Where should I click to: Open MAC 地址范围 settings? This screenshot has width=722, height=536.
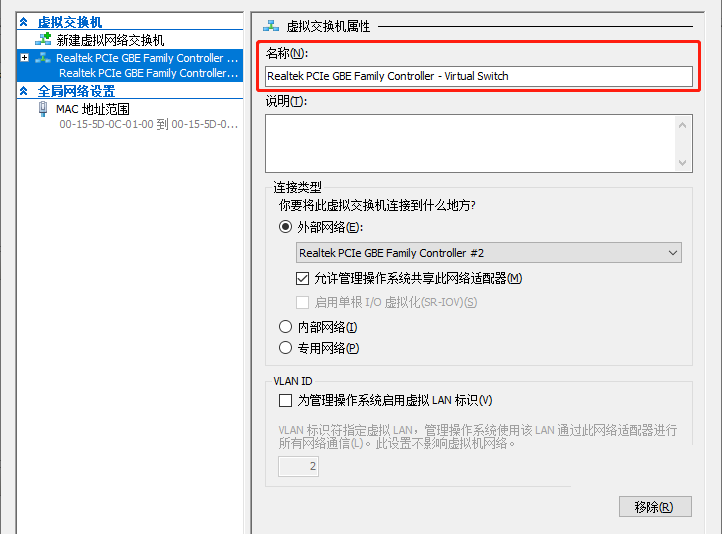click(x=93, y=109)
